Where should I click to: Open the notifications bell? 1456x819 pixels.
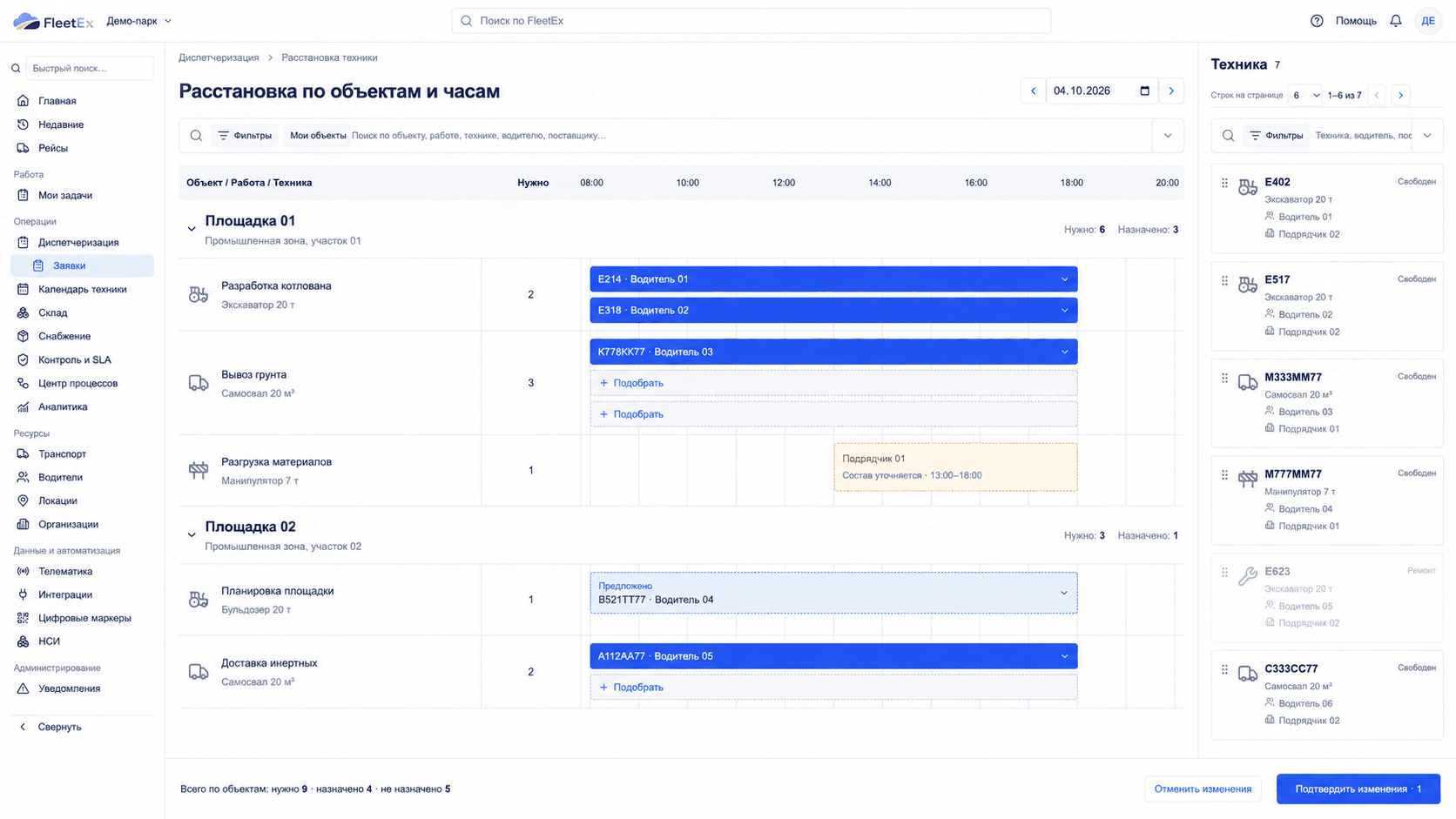(1396, 21)
